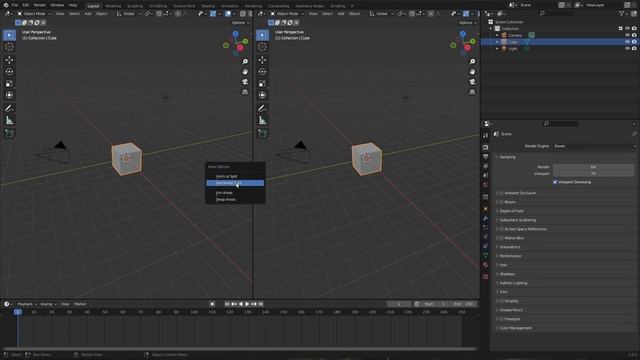Select the Measure tool in left viewport

pyautogui.click(x=9, y=120)
